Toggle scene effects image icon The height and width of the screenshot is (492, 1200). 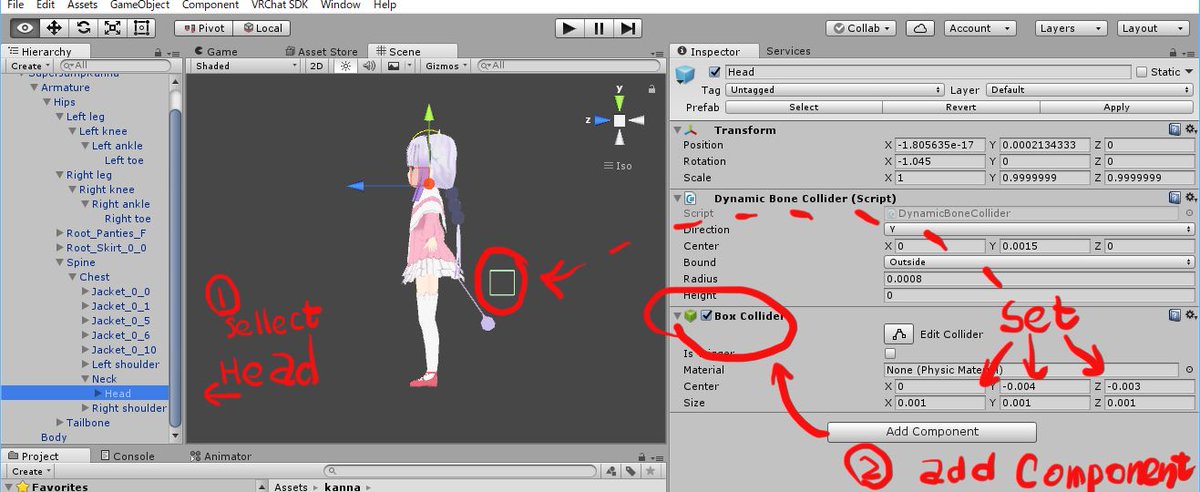point(394,66)
